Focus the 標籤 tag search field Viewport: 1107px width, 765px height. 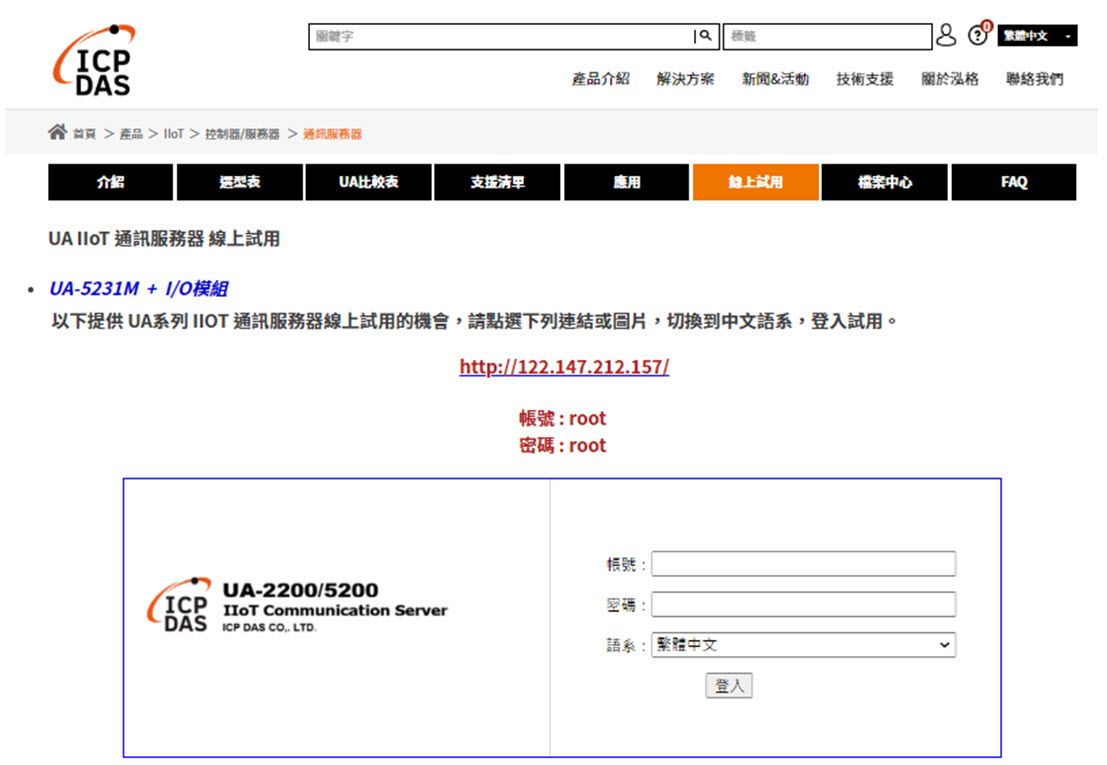(827, 36)
